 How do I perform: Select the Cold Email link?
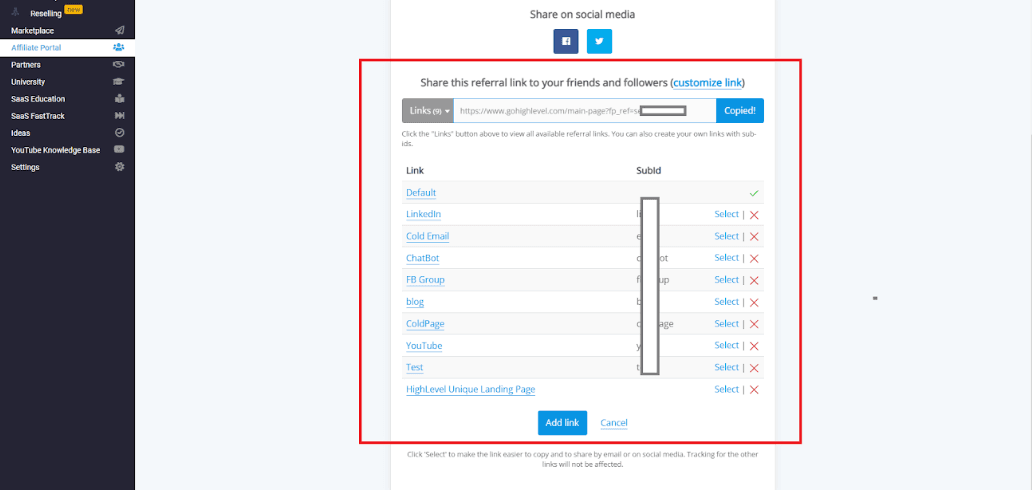click(x=727, y=236)
